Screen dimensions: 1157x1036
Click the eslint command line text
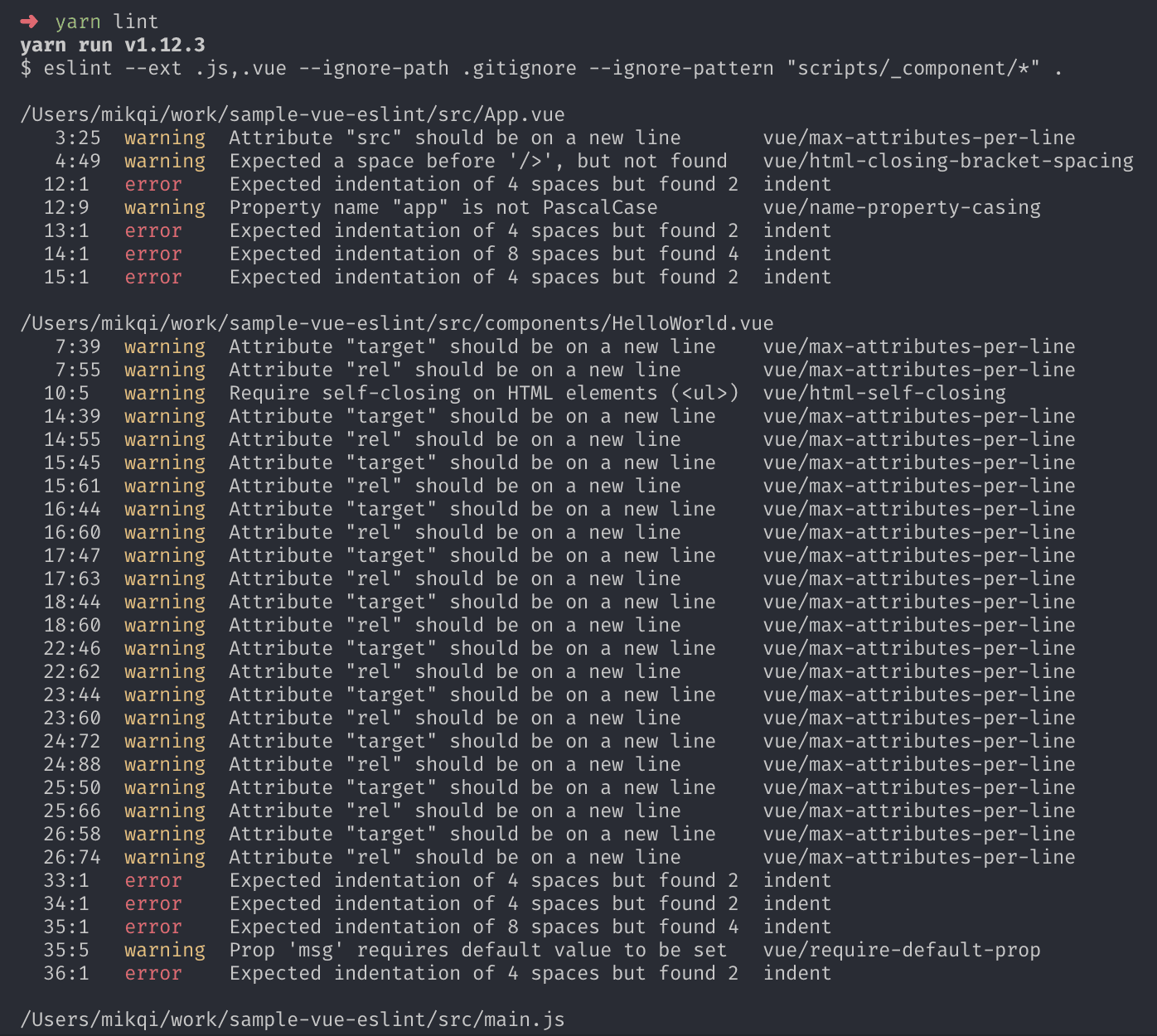541,68
